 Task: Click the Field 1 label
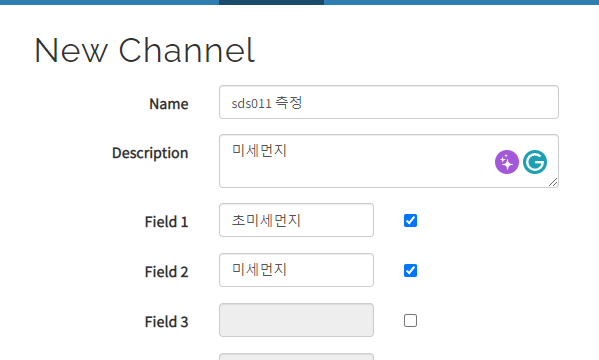coord(167,222)
